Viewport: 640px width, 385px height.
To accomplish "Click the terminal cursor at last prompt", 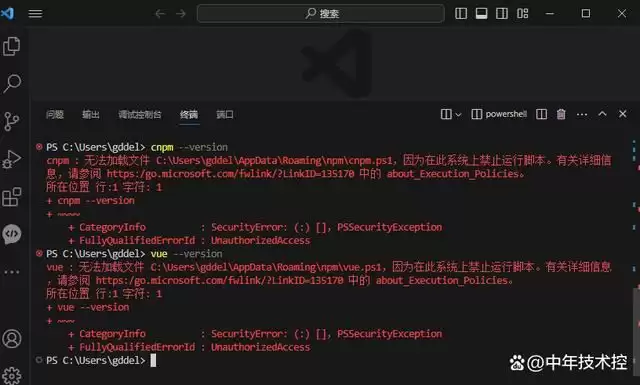I will 153,360.
